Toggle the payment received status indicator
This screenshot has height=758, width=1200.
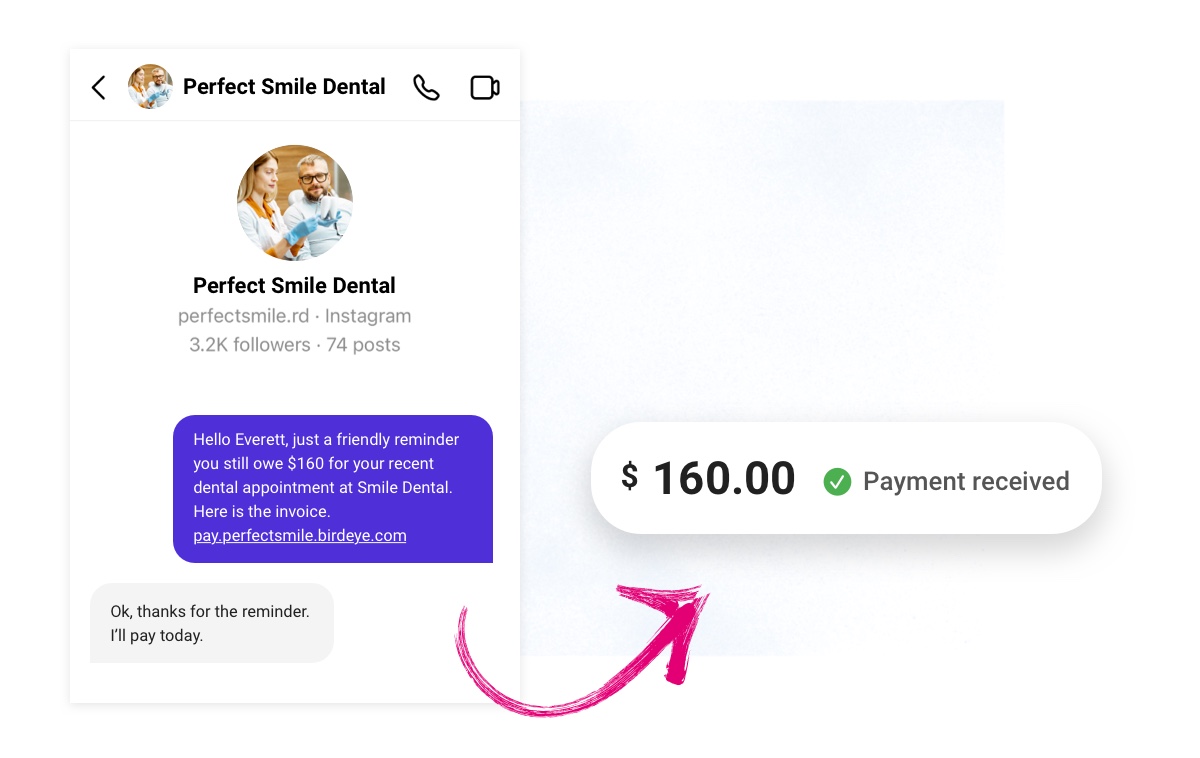(838, 481)
